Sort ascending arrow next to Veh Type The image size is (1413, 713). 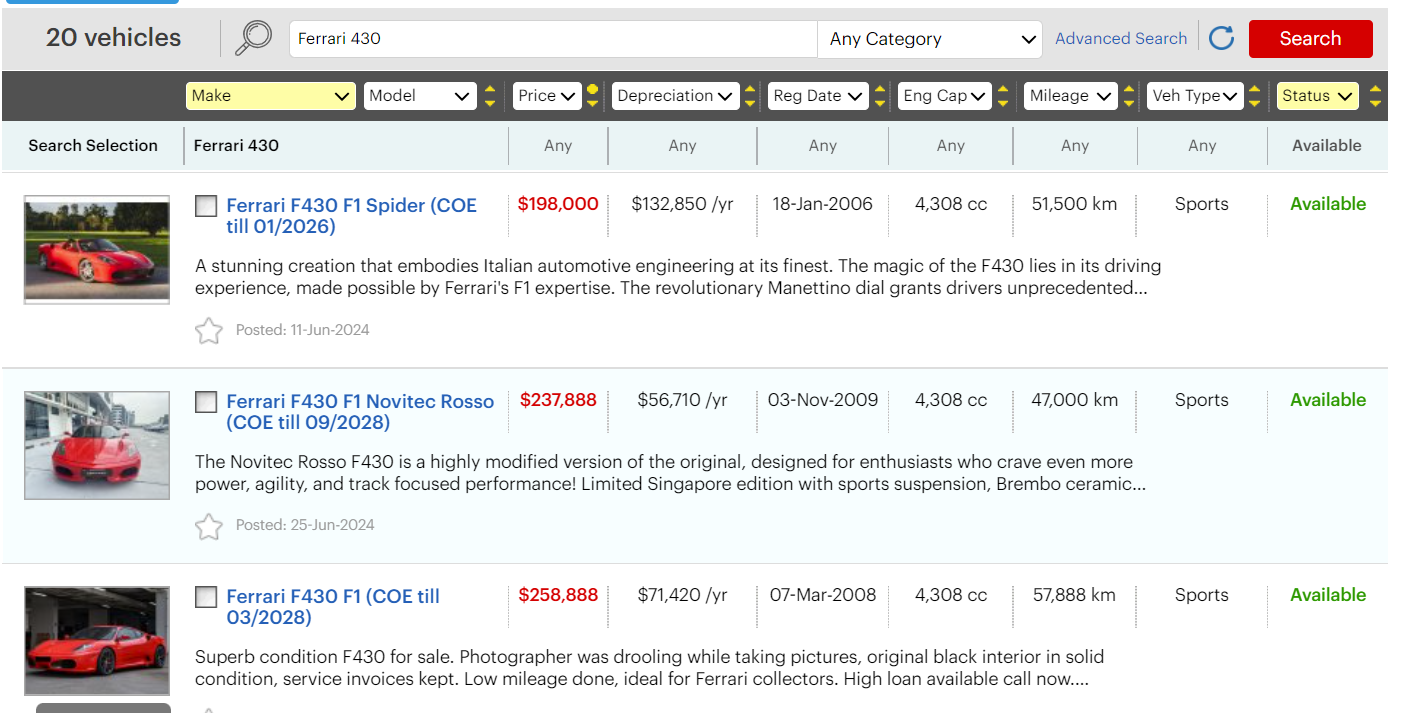coord(1254,89)
